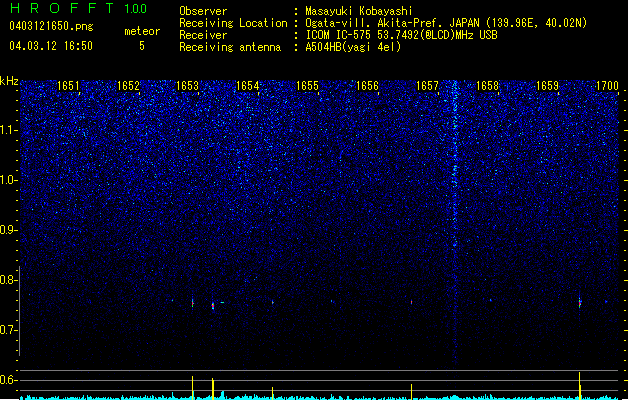
Task: Click the 1652 time axis label
Action: 128,86
